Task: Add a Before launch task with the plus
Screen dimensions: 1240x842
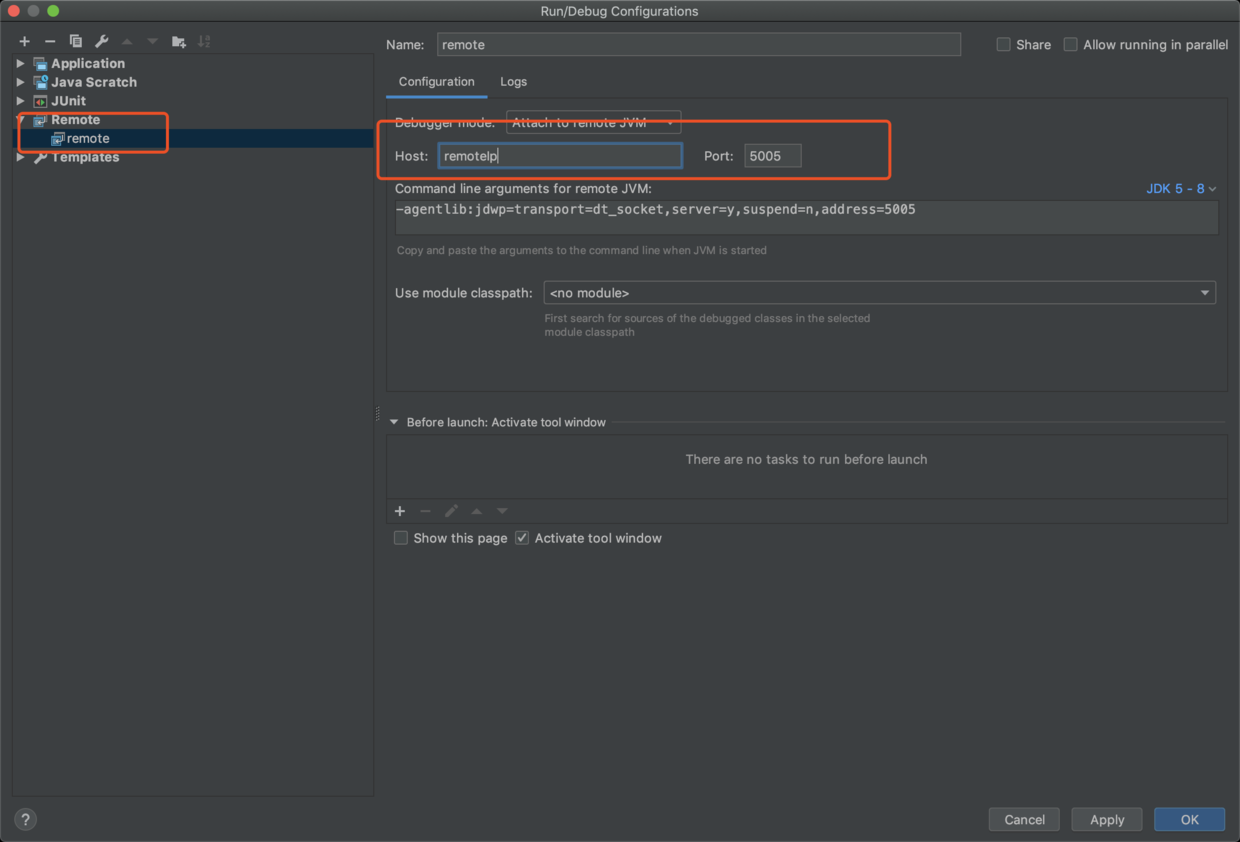Action: click(400, 511)
